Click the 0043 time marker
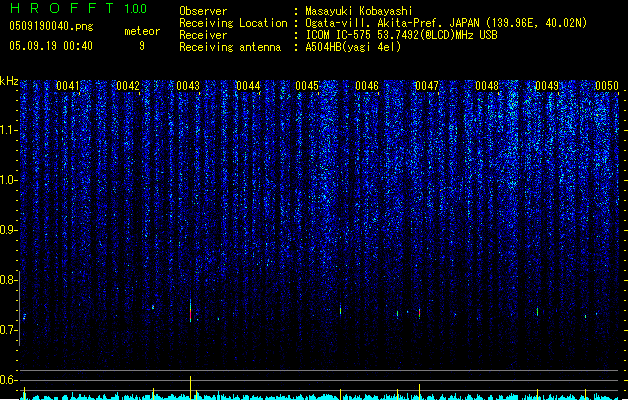 pos(188,86)
